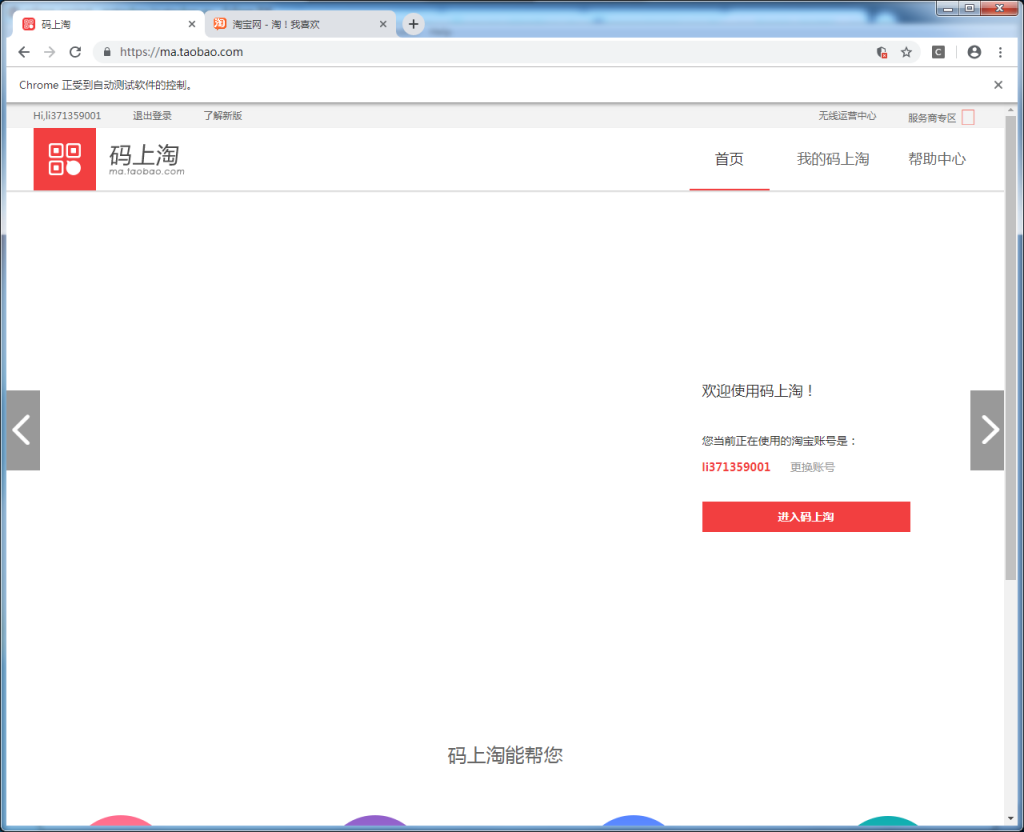Bookmark this page with the star icon
Viewport: 1024px width, 832px height.
click(906, 52)
